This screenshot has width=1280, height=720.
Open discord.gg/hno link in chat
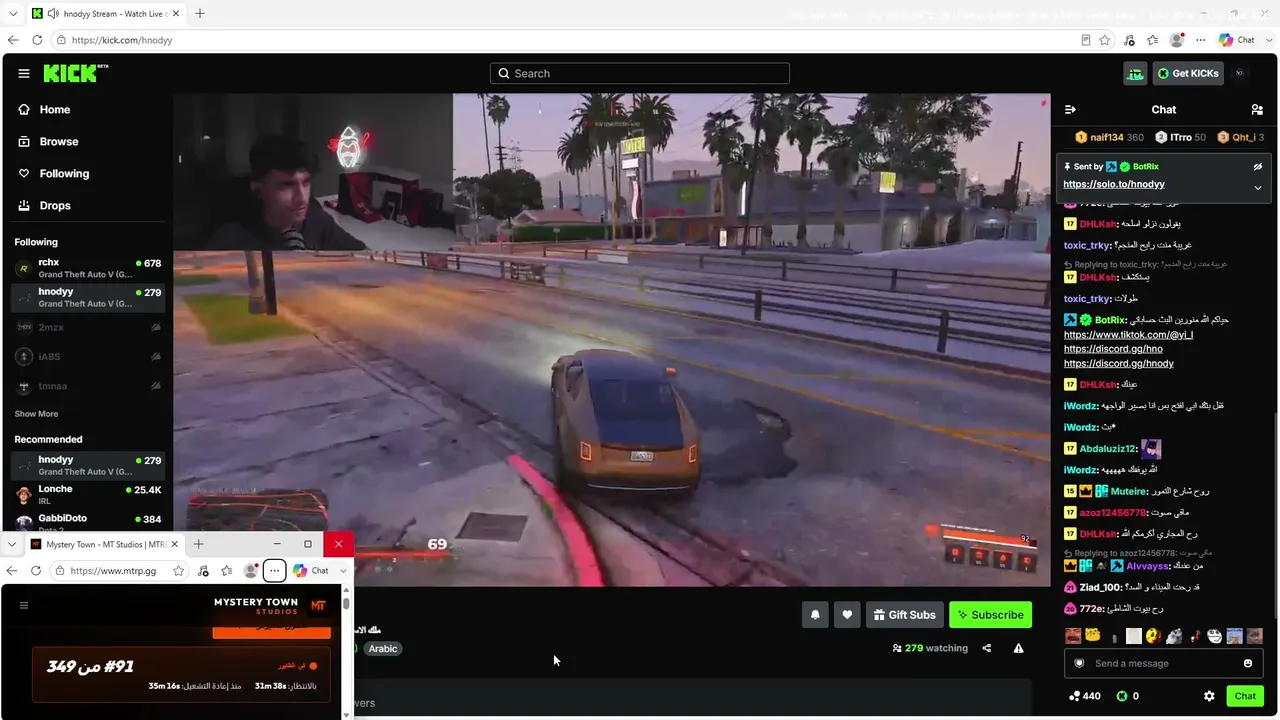point(1113,349)
